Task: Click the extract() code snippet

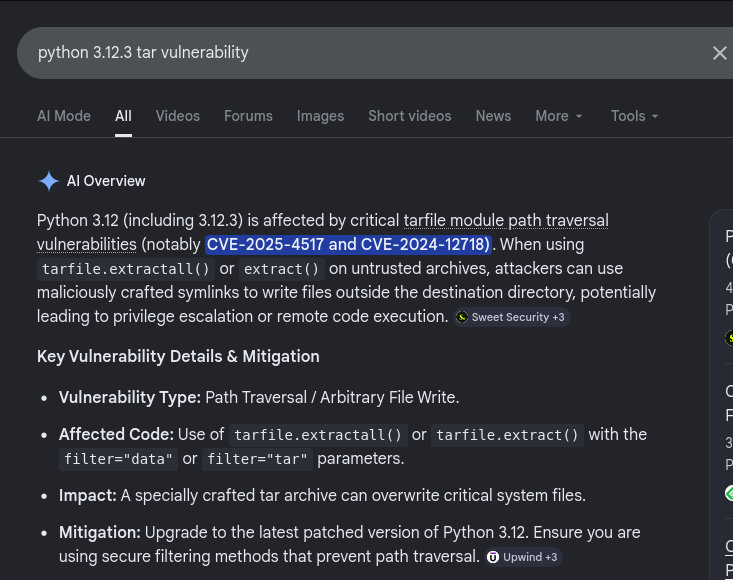Action: coord(281,269)
